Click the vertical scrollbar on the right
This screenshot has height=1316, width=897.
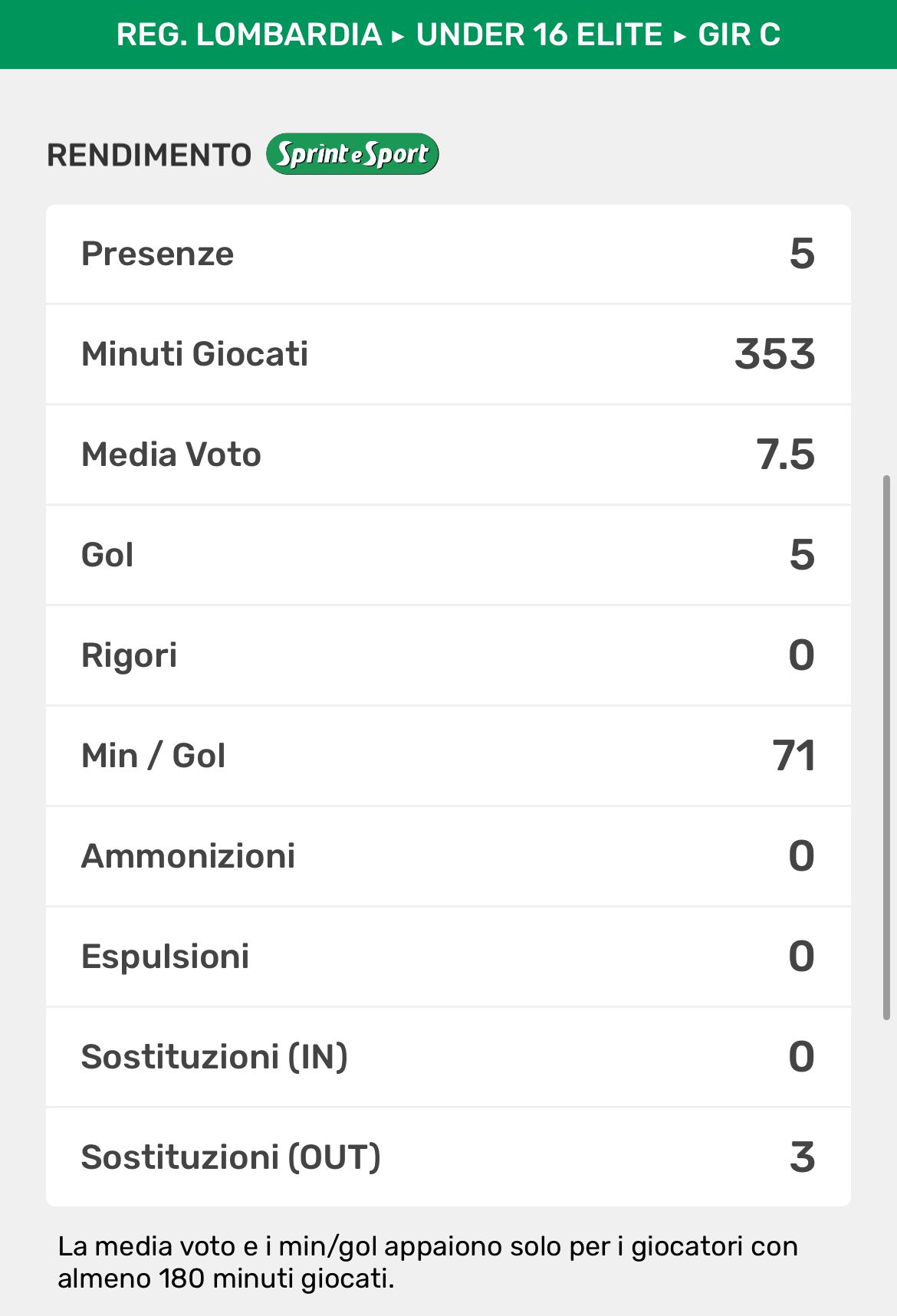click(887, 747)
